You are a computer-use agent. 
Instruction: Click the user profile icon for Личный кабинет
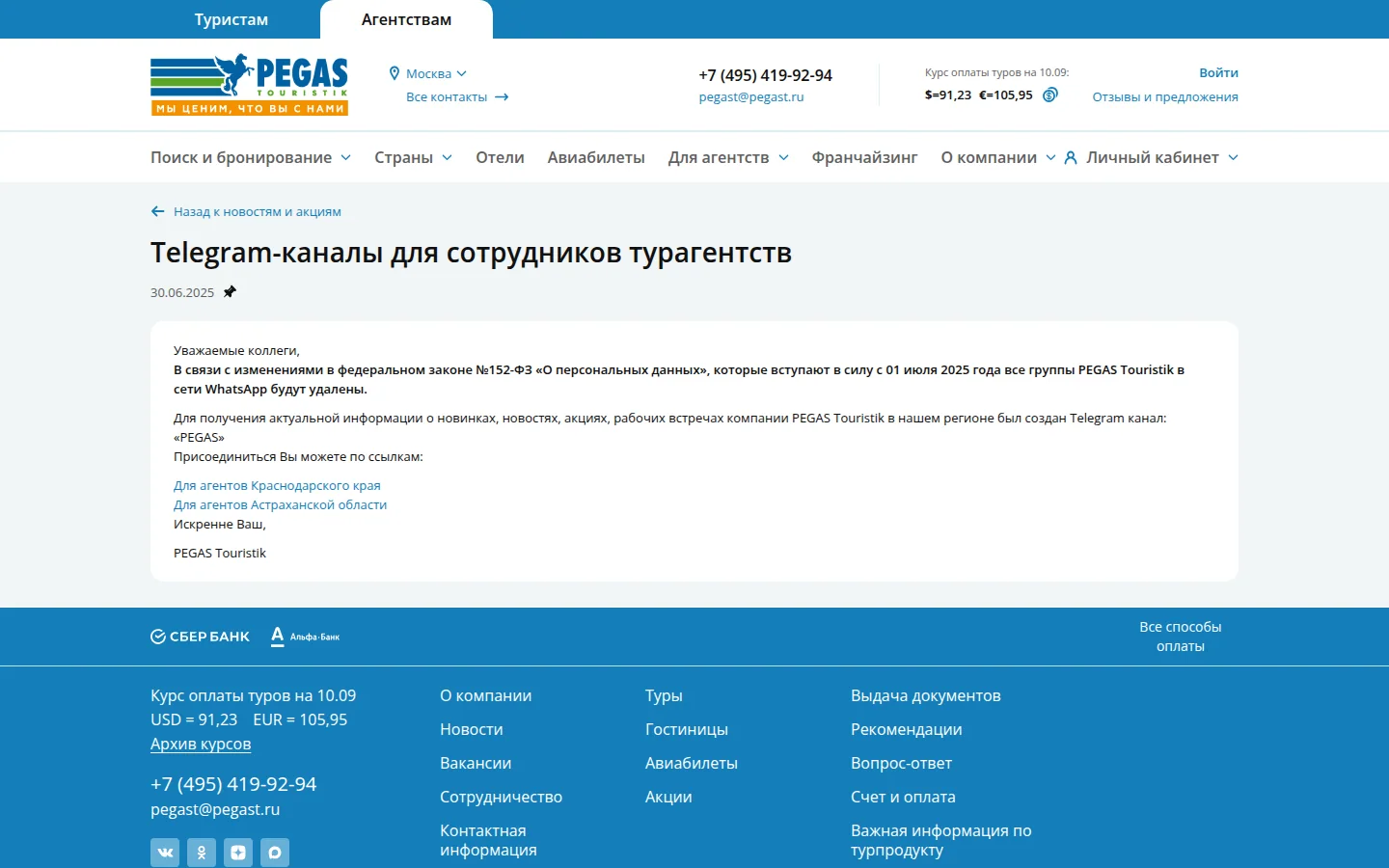point(1071,157)
